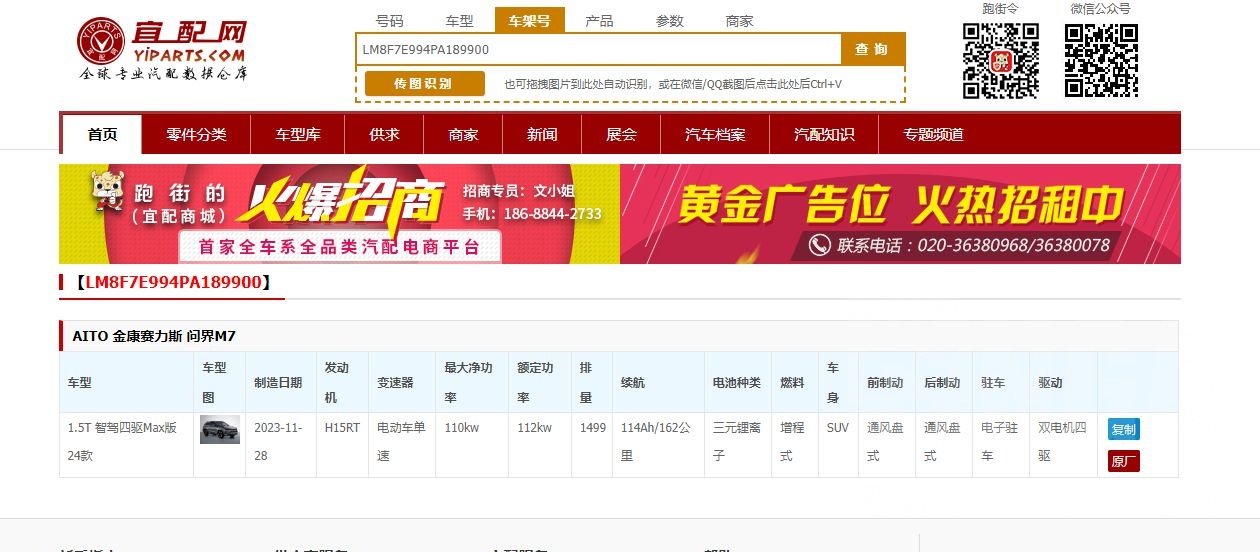1260x552 pixels.
Task: Open 车型库 in the navigation bar
Action: (x=298, y=135)
